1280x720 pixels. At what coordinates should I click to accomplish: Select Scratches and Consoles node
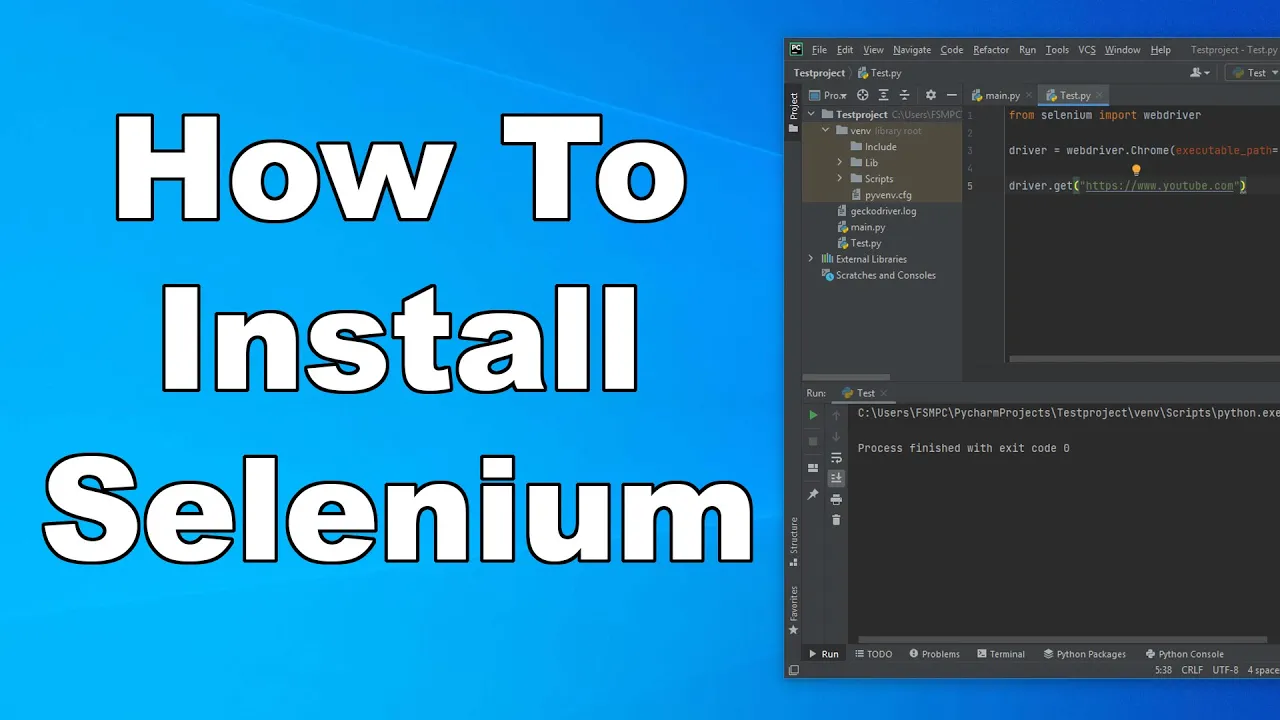878,275
